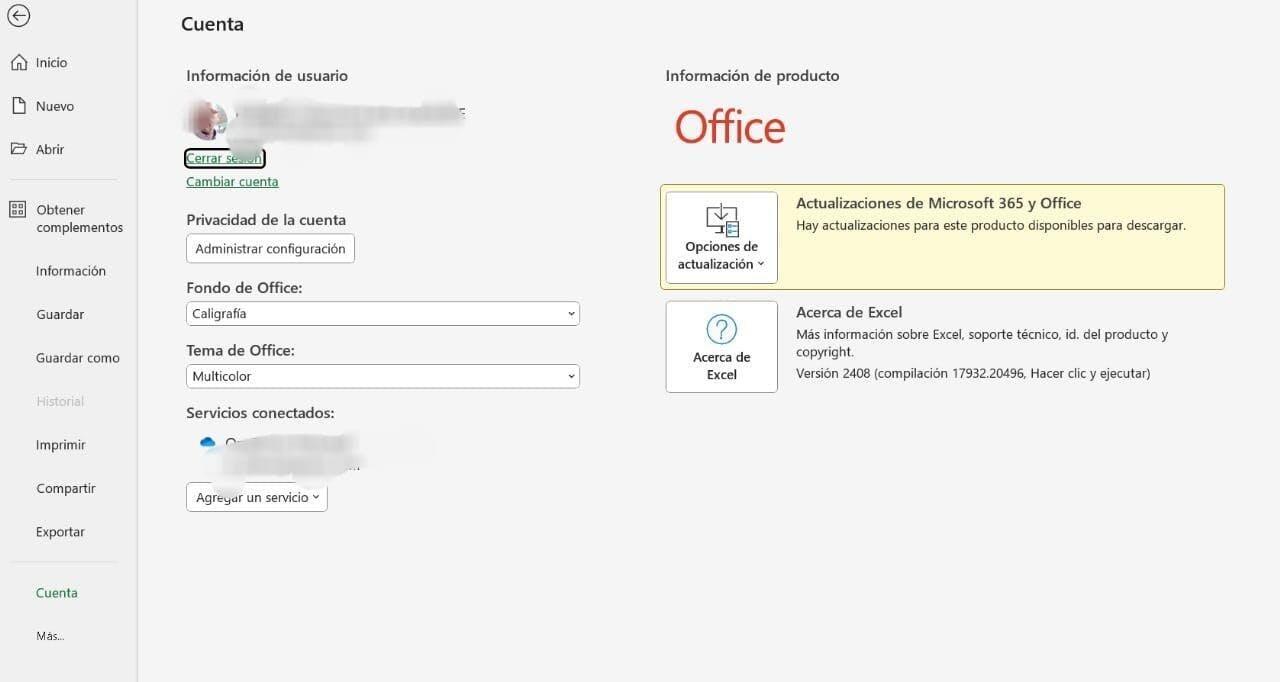Click the user profile picture
The width and height of the screenshot is (1280, 682).
pyautogui.click(x=207, y=120)
